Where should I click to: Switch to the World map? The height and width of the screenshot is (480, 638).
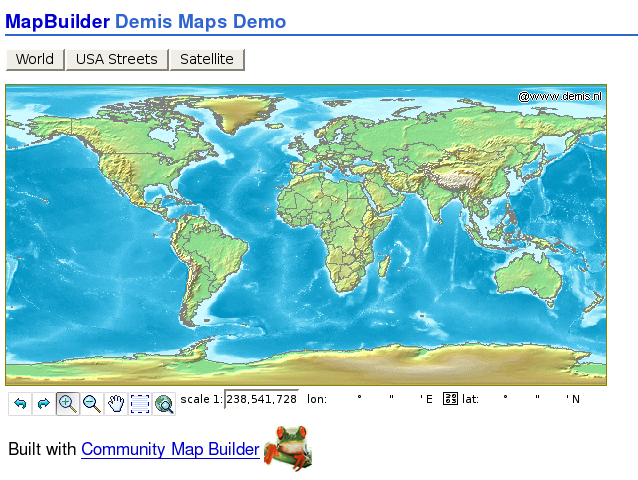35,59
